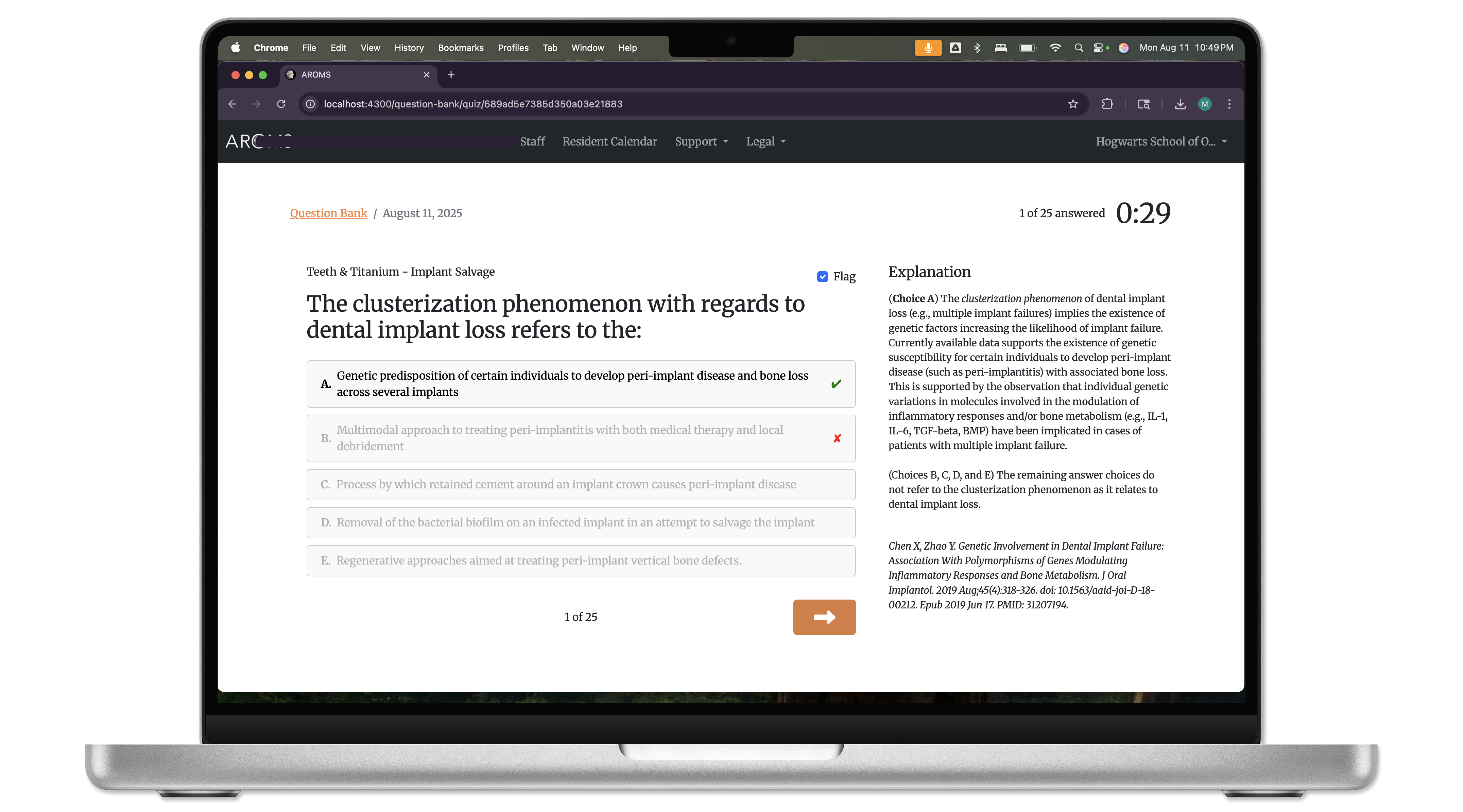
Task: Open Spotlight search magnifier icon
Action: click(x=1079, y=48)
